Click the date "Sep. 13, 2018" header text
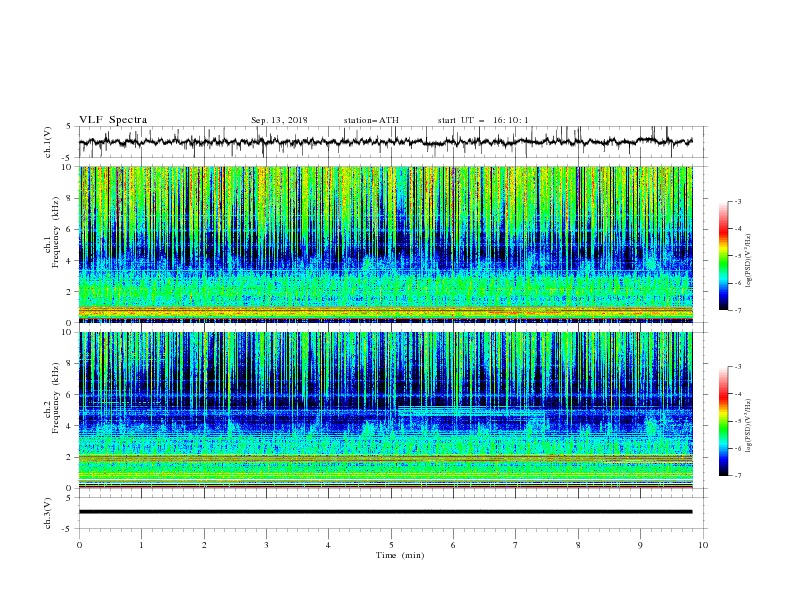Viewport: 792px width, 612px height. [x=279, y=120]
